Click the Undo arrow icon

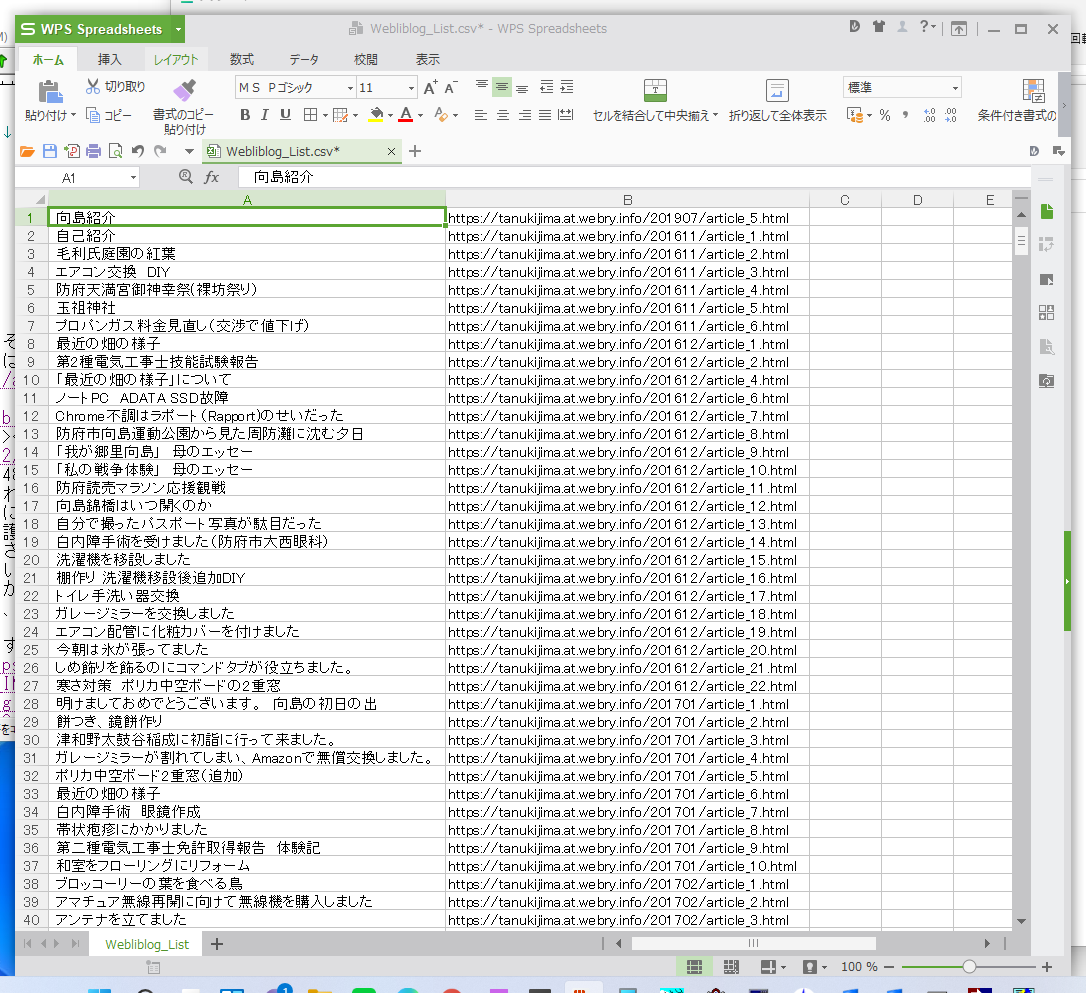click(x=138, y=151)
